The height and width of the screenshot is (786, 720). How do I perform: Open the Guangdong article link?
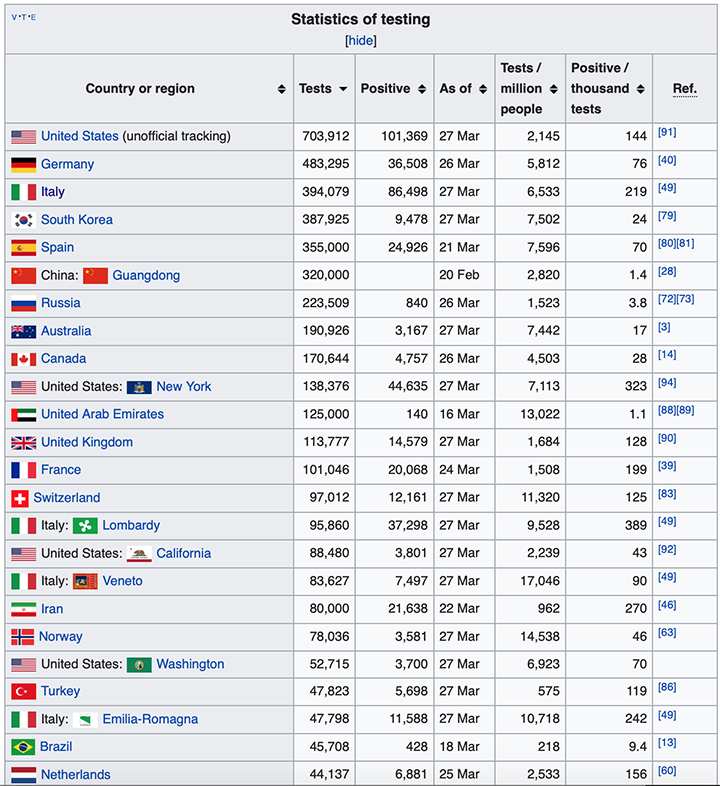(x=146, y=276)
